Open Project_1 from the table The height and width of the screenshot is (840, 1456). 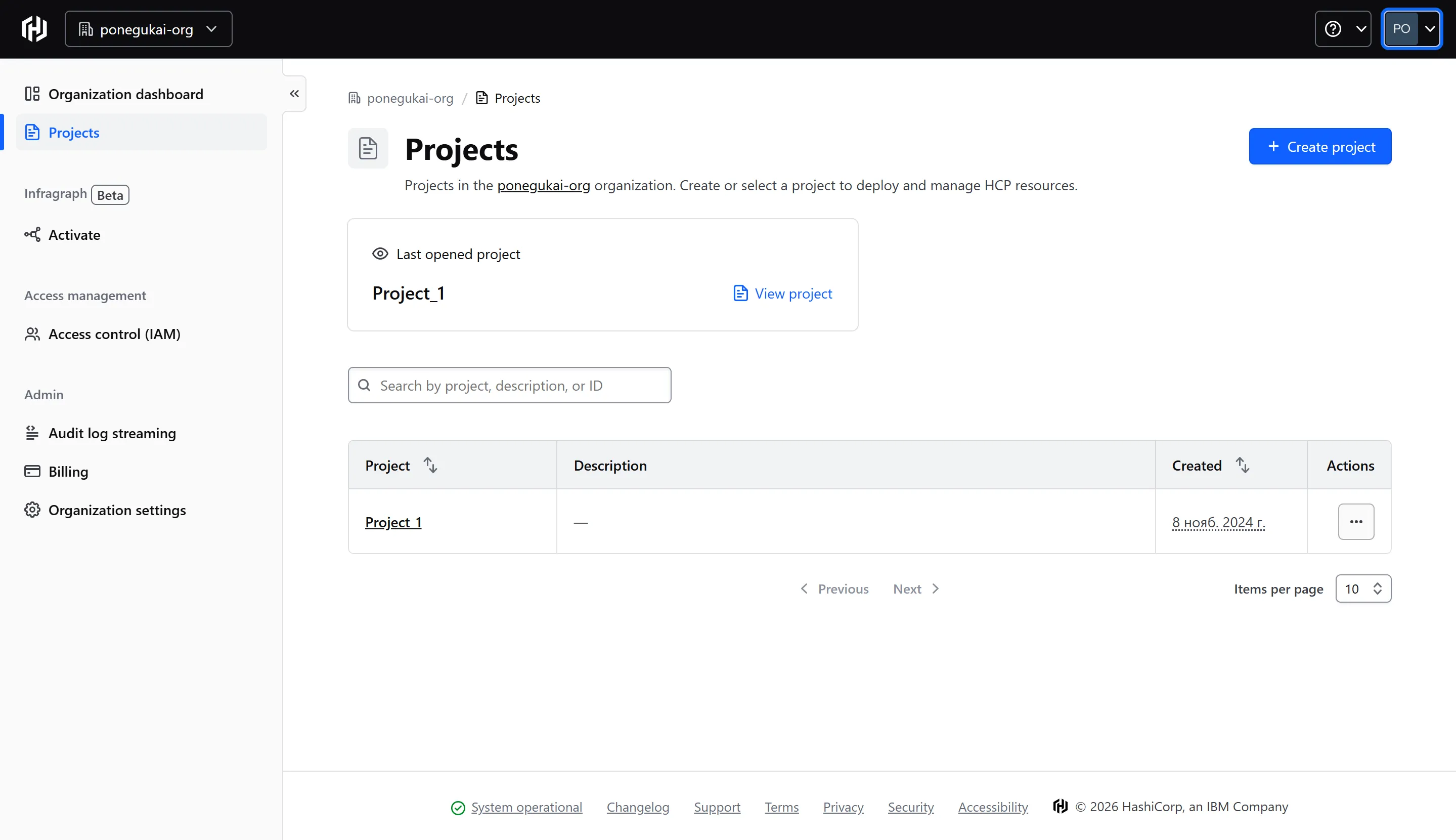coord(393,522)
